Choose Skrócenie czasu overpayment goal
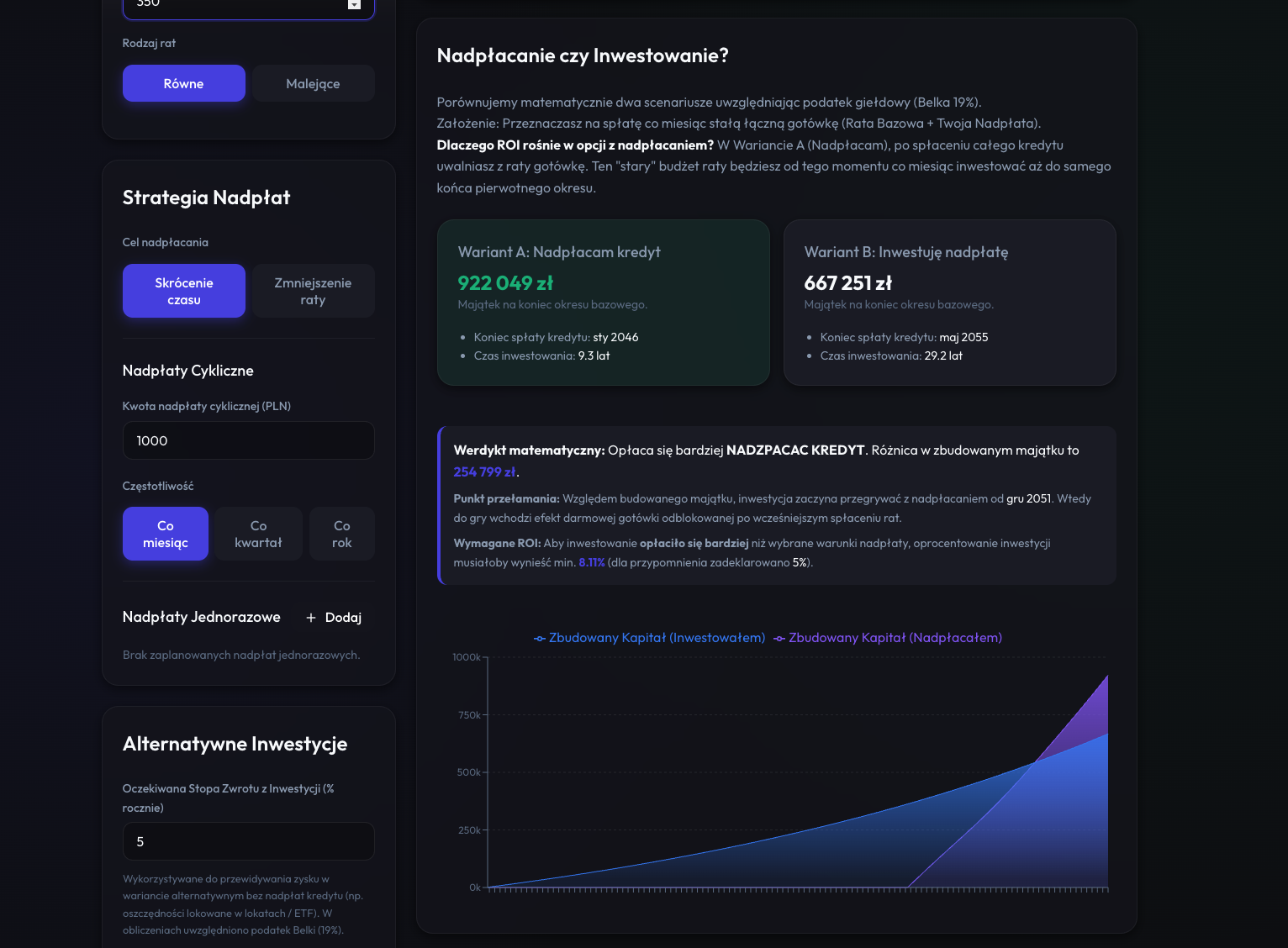Viewport: 1288px width, 948px height. point(183,291)
